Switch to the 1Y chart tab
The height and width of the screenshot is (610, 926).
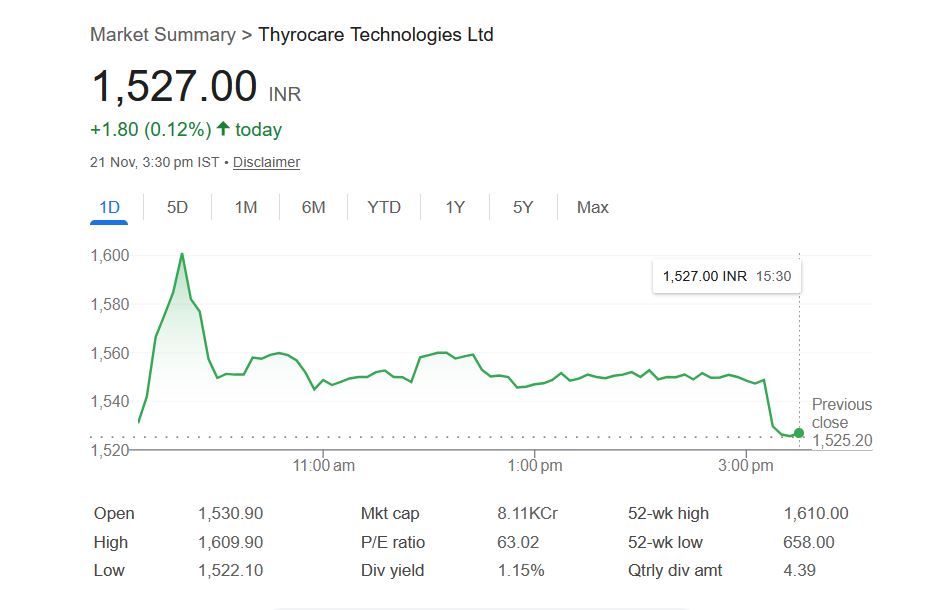tap(455, 207)
